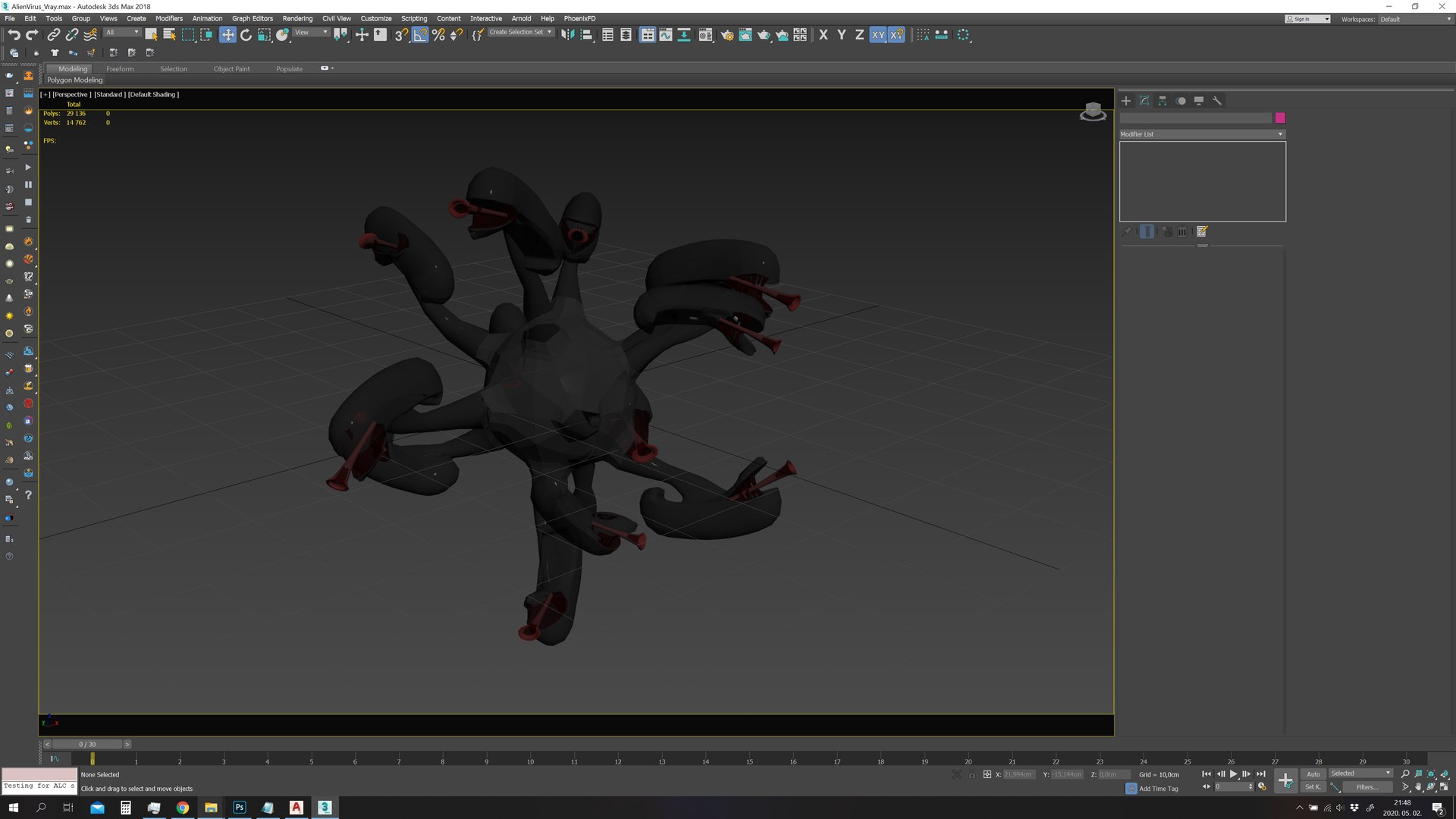This screenshot has height=819, width=1456.
Task: Open the Modifier List dropdown
Action: 1202,134
